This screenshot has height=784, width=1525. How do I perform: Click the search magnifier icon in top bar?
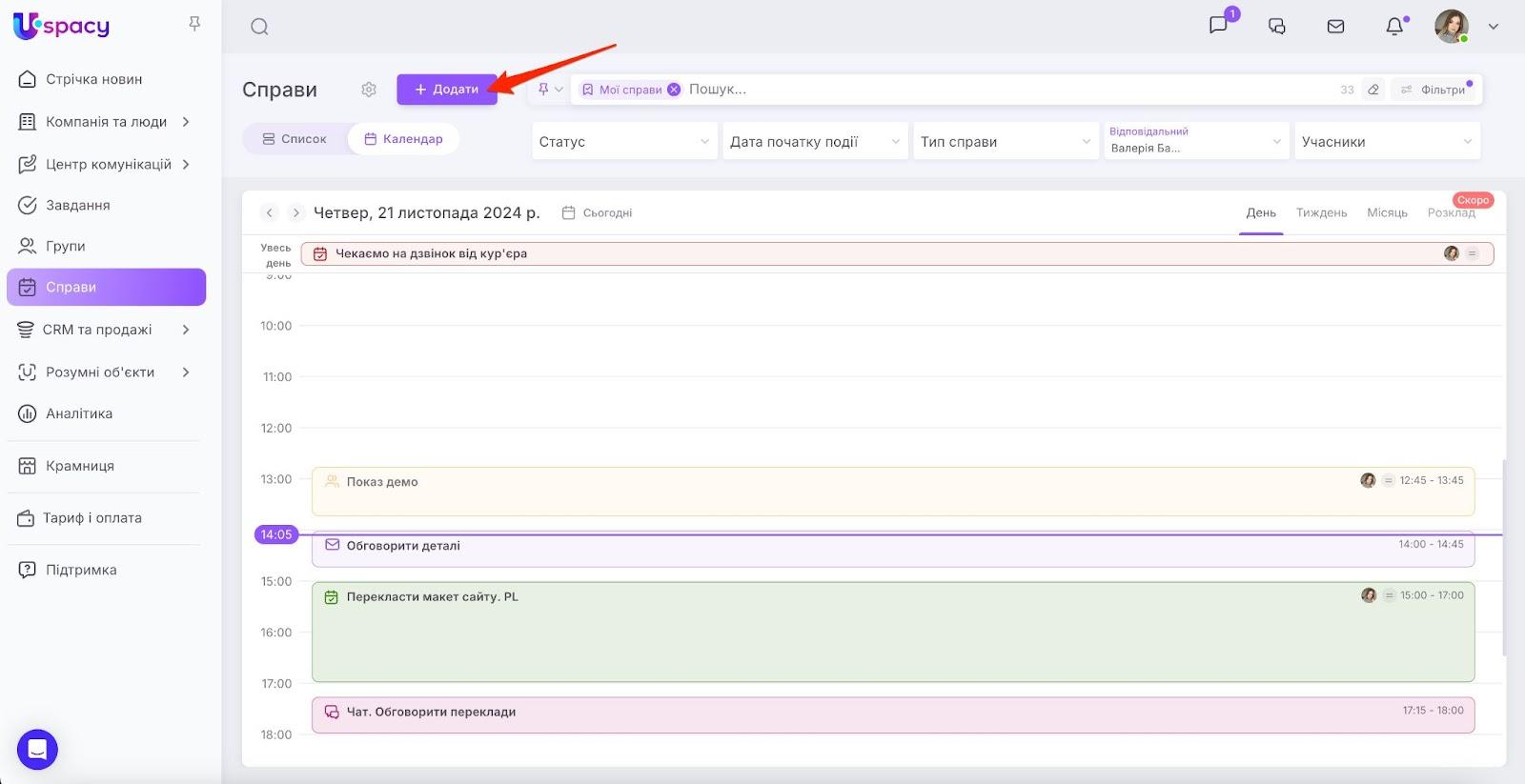pos(259,27)
